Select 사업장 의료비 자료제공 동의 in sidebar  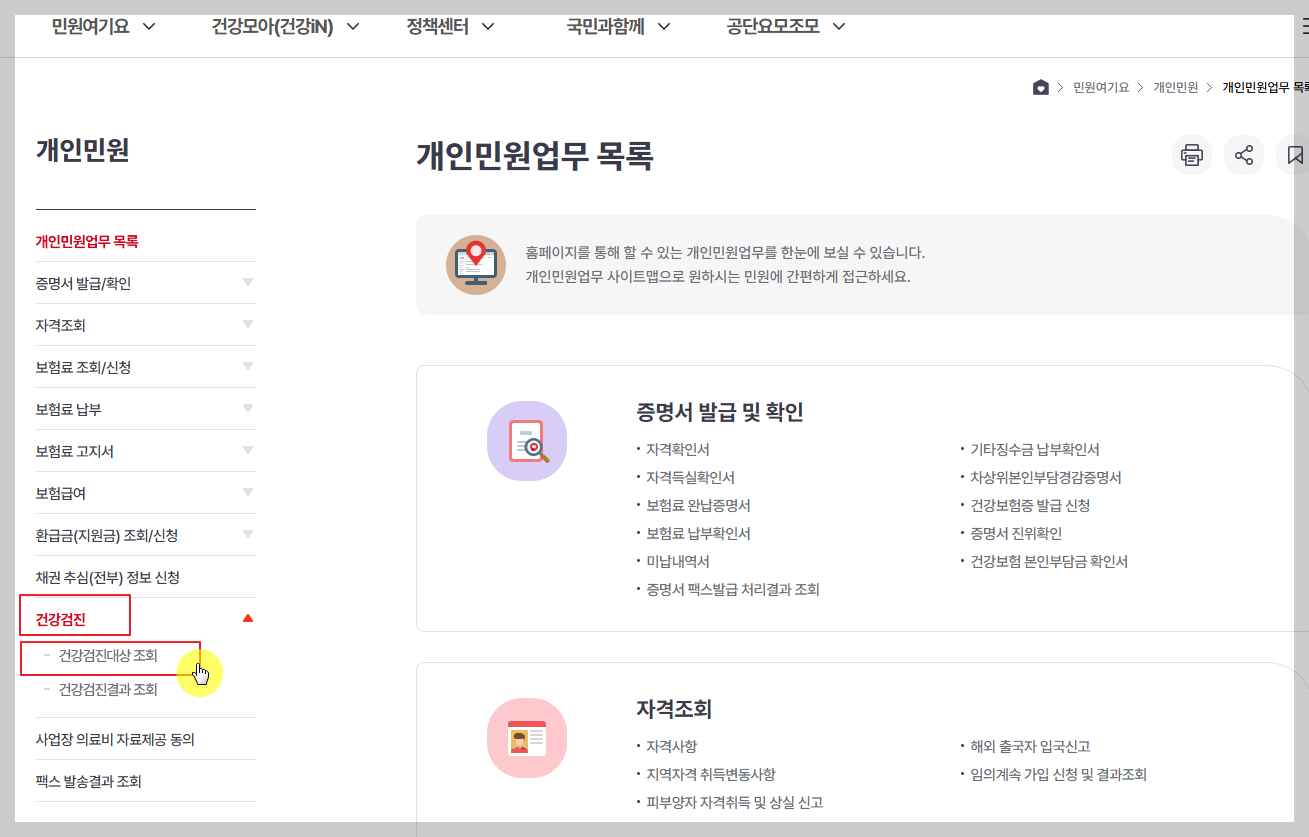[x=115, y=739]
